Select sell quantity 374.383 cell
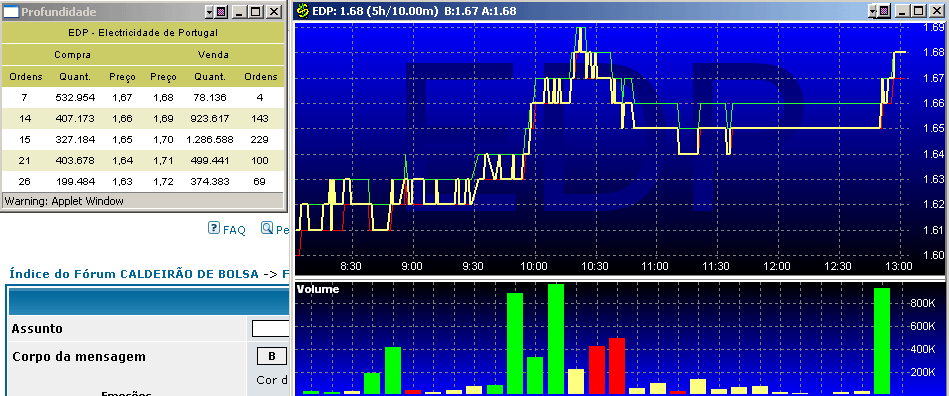Image resolution: width=949 pixels, height=396 pixels. [210, 182]
